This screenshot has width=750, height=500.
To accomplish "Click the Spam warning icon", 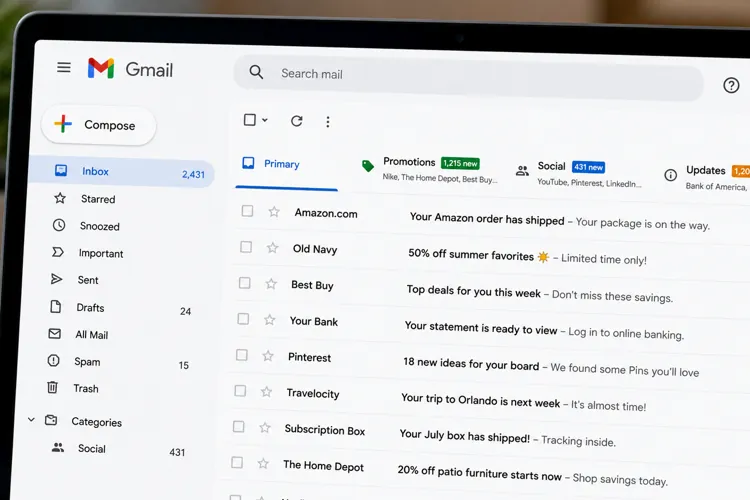I will pyautogui.click(x=54, y=360).
